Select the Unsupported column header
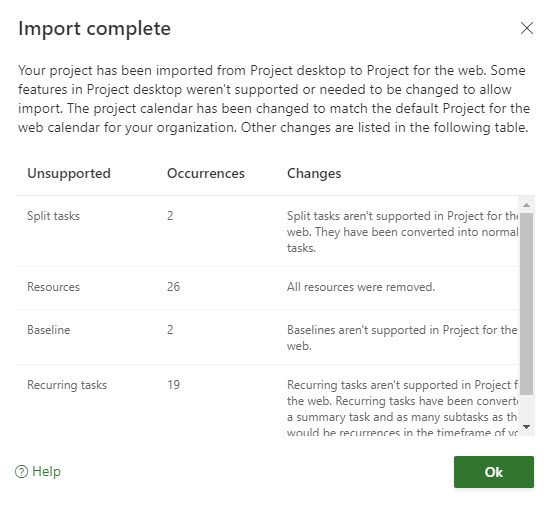The height and width of the screenshot is (506, 553). point(69,173)
